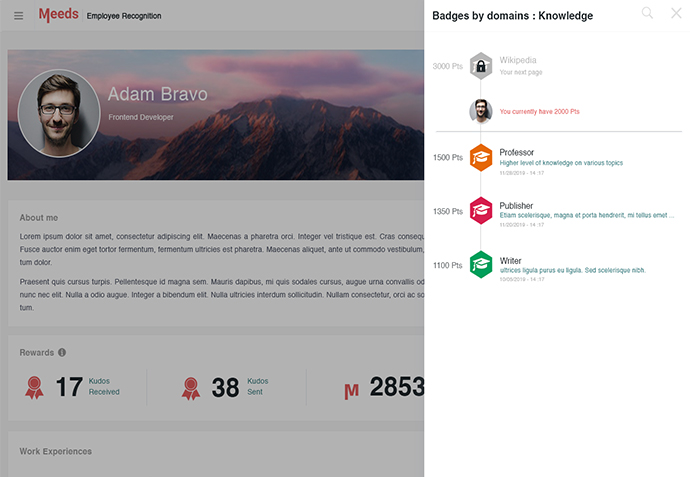Open the Kudos Sent link

click(257, 386)
